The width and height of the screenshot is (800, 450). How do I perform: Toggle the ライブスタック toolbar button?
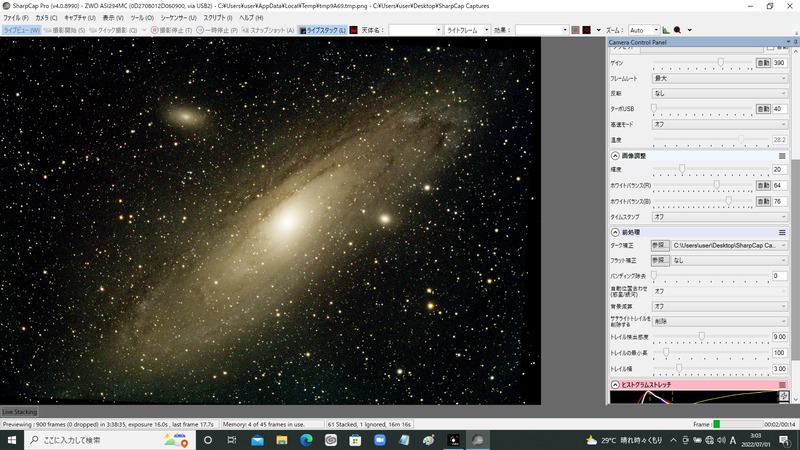[323, 30]
